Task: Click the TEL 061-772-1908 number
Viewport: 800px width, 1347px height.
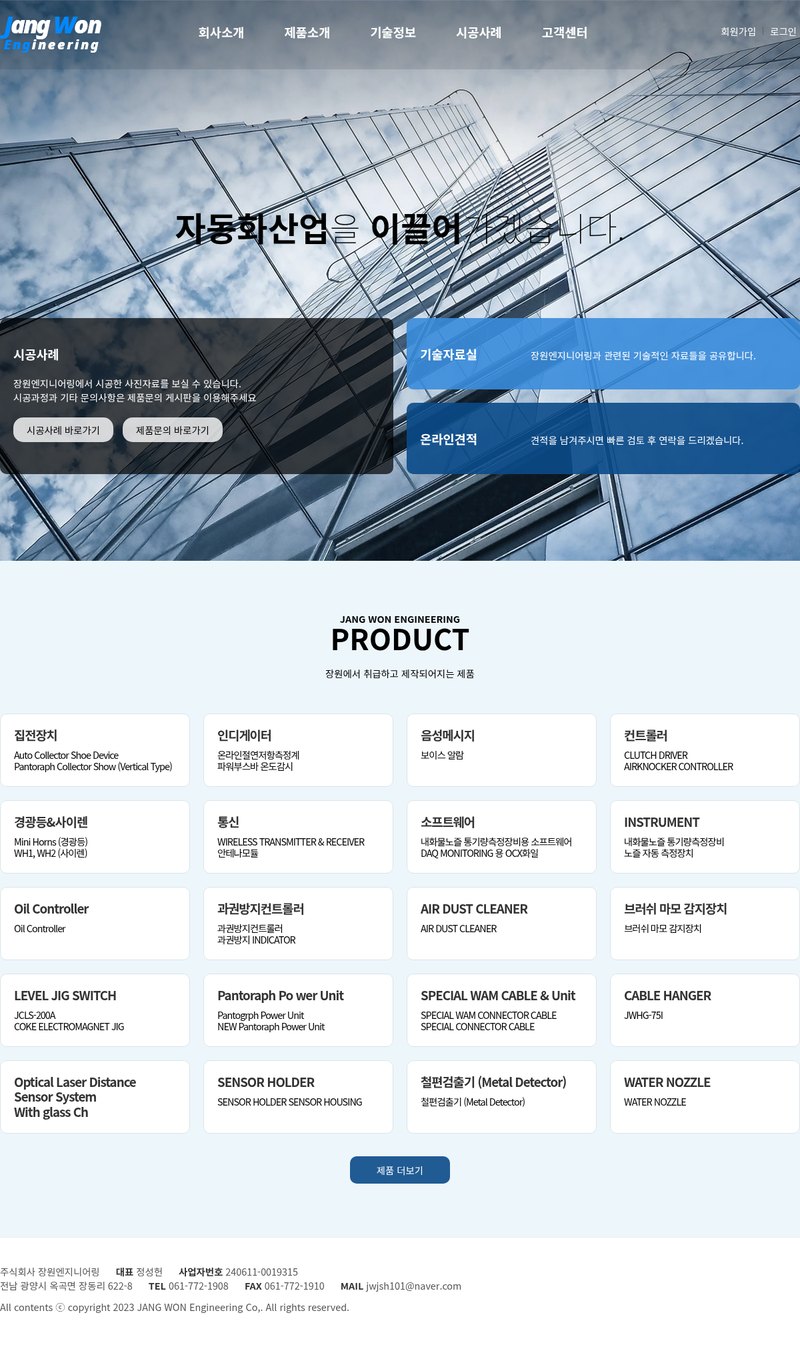Action: pyautogui.click(x=188, y=1286)
